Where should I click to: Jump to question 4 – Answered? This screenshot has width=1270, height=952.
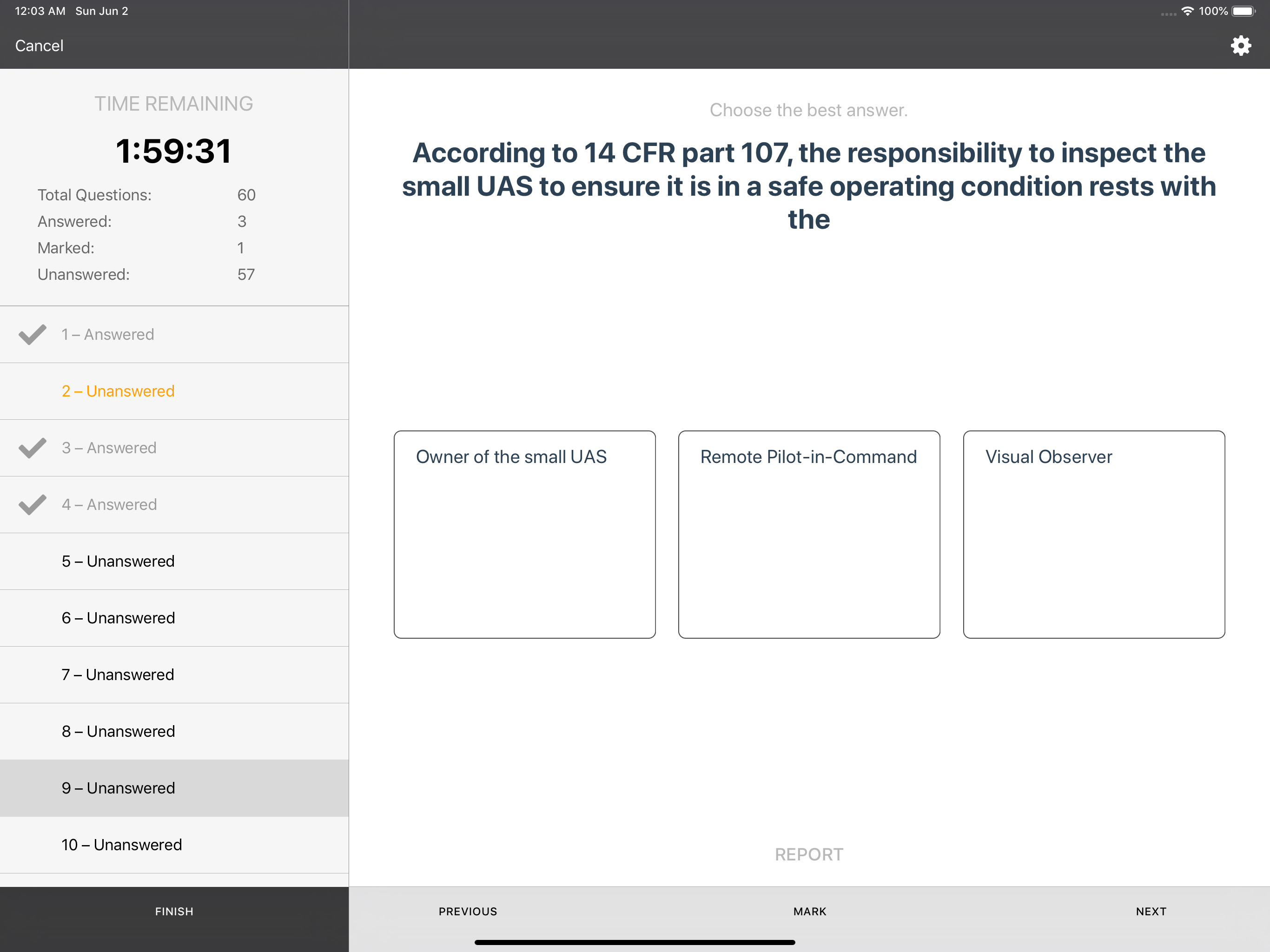[174, 505]
